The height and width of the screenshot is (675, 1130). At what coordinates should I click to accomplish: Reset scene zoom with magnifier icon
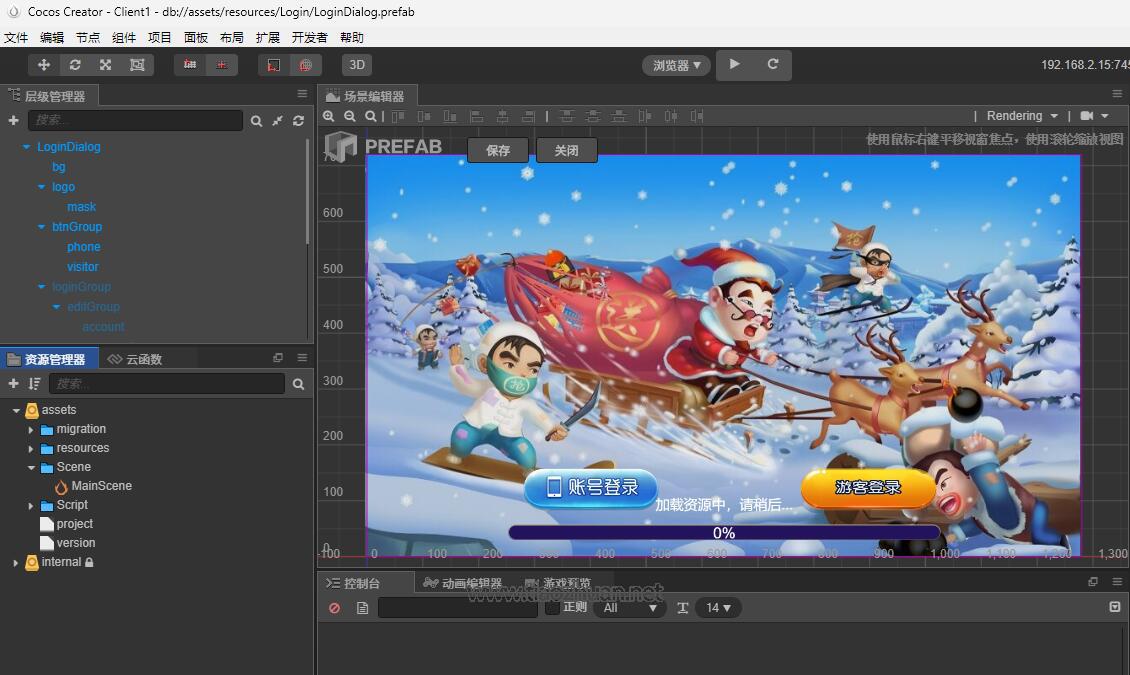point(370,116)
